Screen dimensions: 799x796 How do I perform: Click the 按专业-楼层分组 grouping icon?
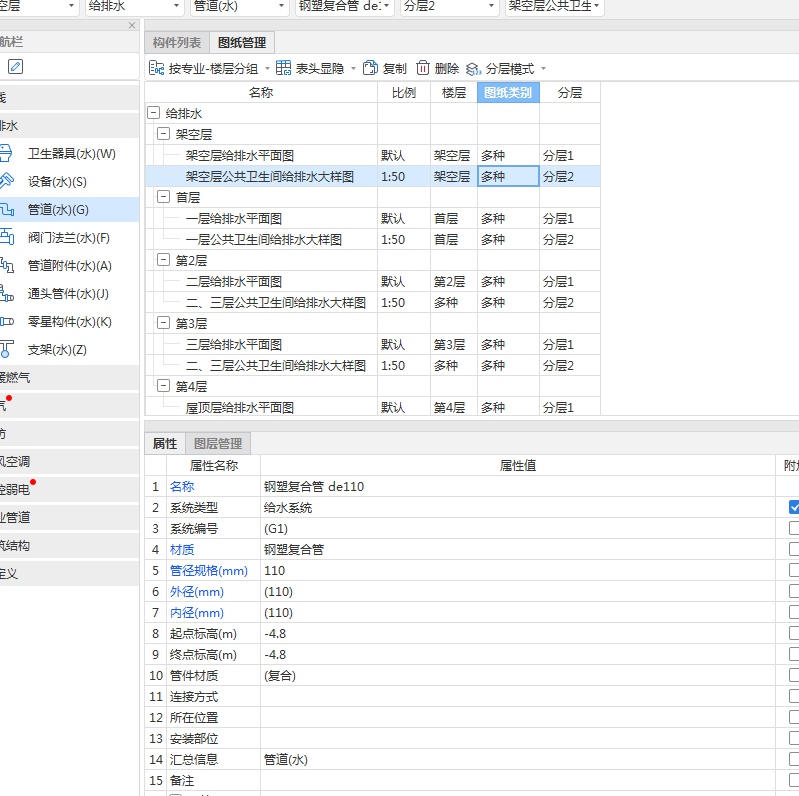click(156, 68)
